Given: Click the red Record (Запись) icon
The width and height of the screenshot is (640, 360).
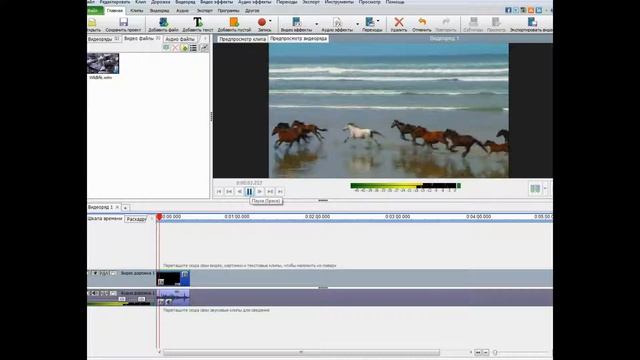Looking at the screenshot, I should (x=262, y=22).
